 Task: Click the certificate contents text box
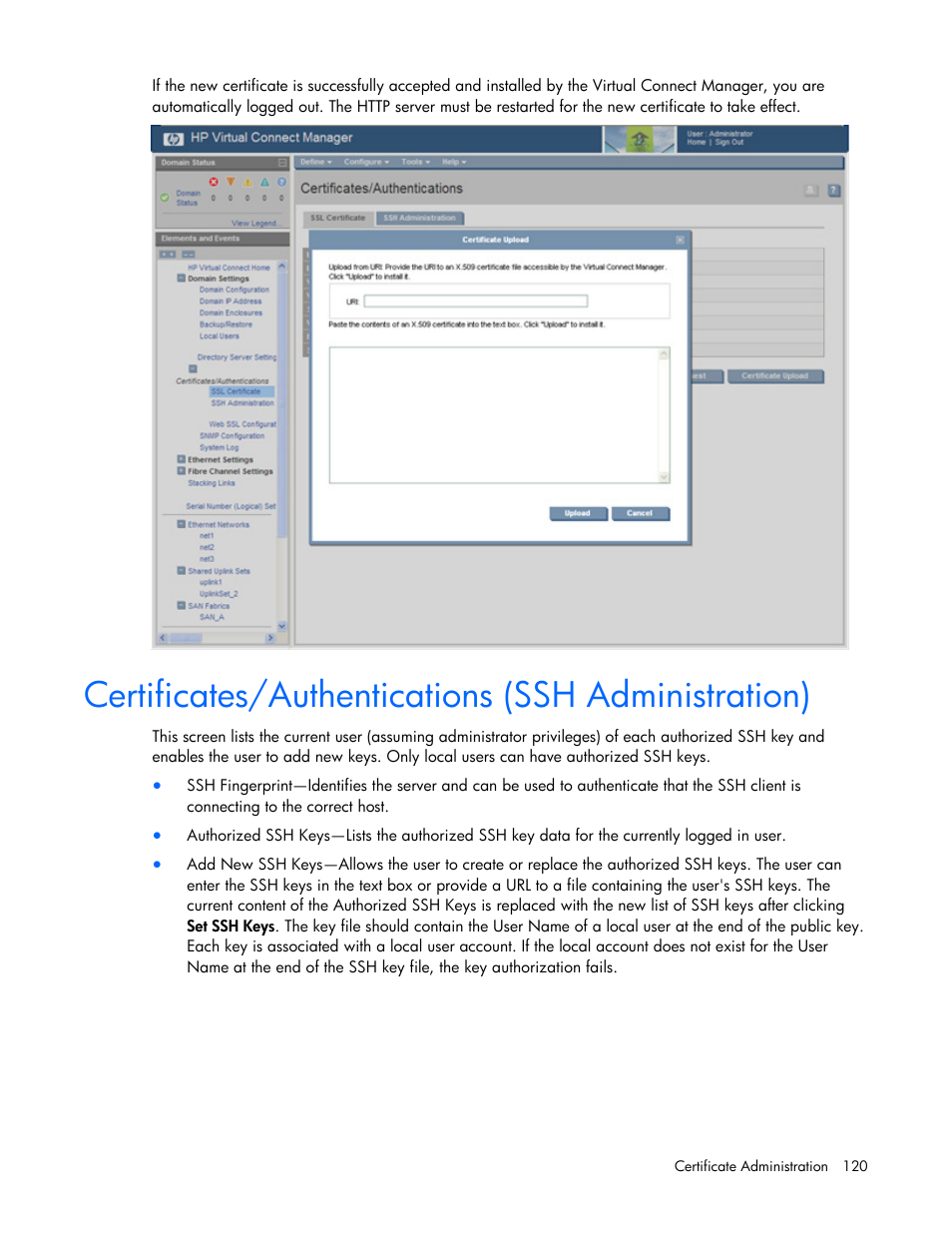coord(494,415)
